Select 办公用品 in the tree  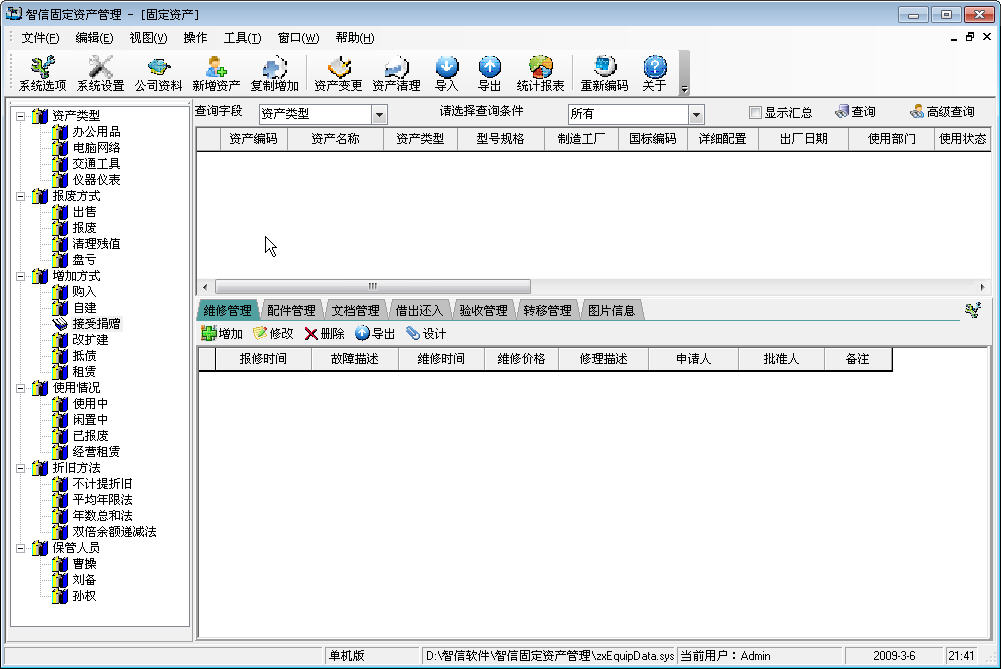coord(96,132)
